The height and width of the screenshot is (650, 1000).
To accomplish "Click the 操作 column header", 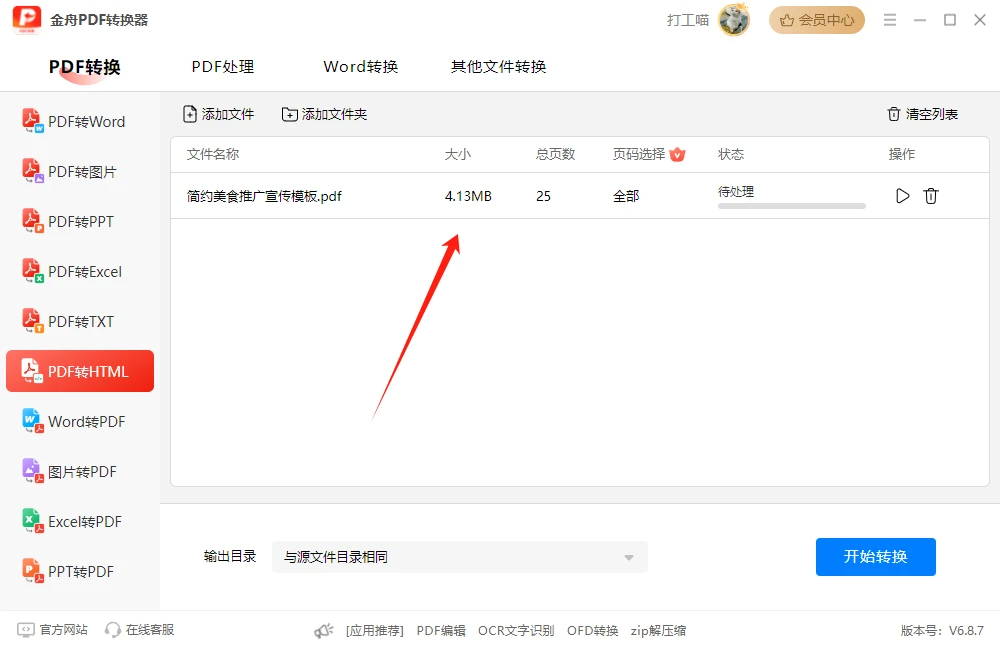I will point(902,154).
